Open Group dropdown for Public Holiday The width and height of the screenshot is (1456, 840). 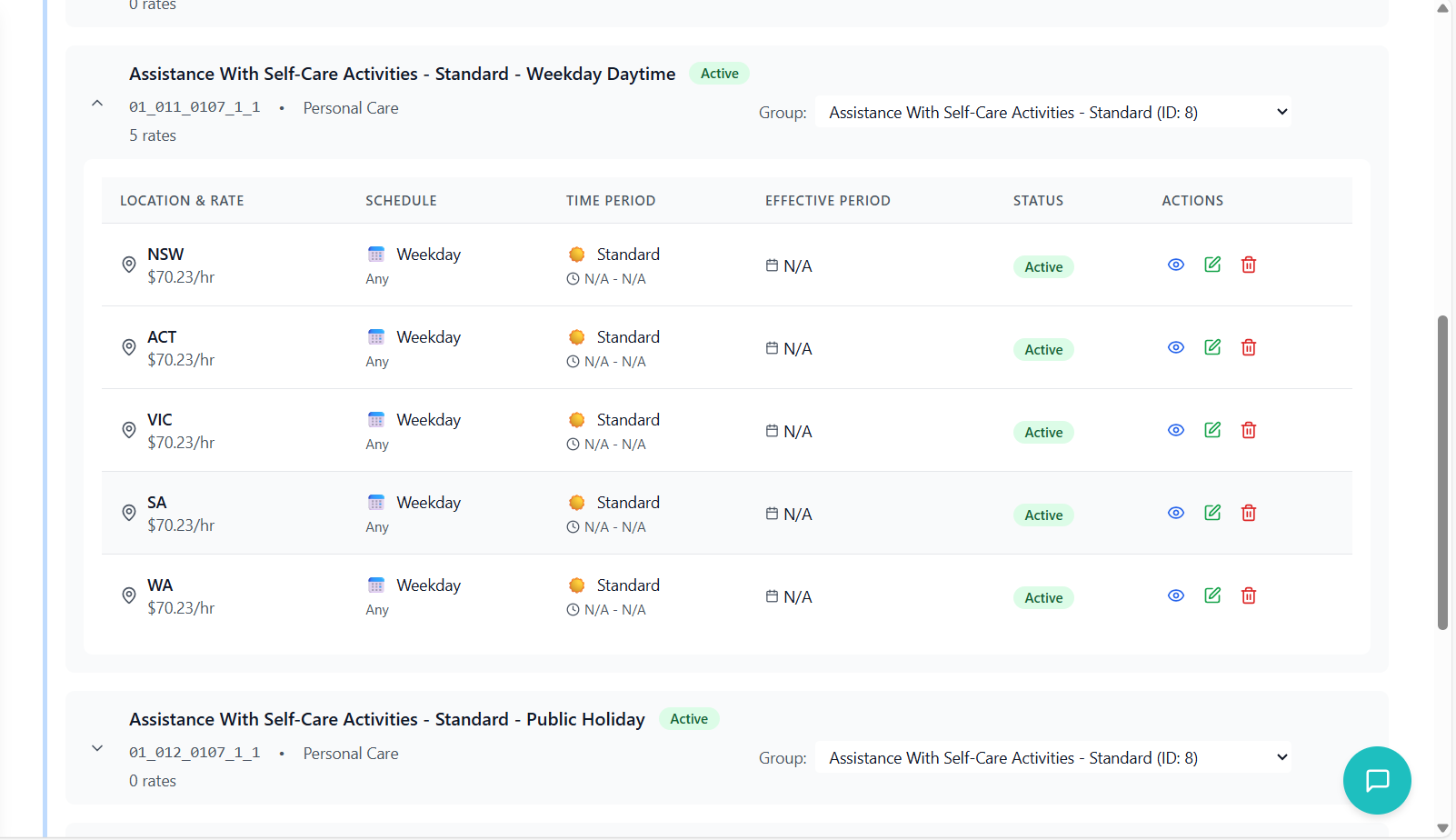point(1053,758)
